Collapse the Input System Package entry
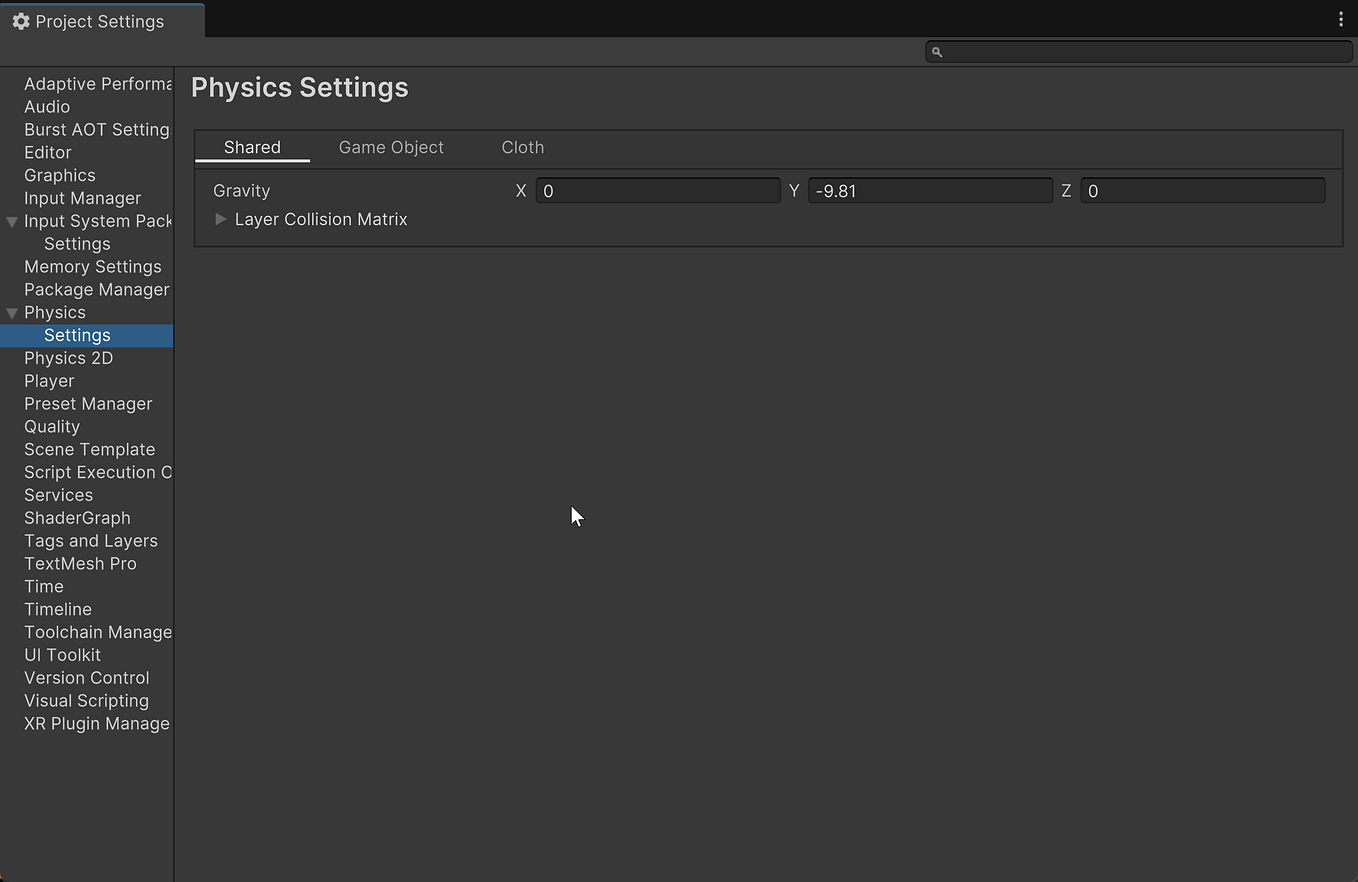This screenshot has width=1358, height=882. (x=12, y=221)
